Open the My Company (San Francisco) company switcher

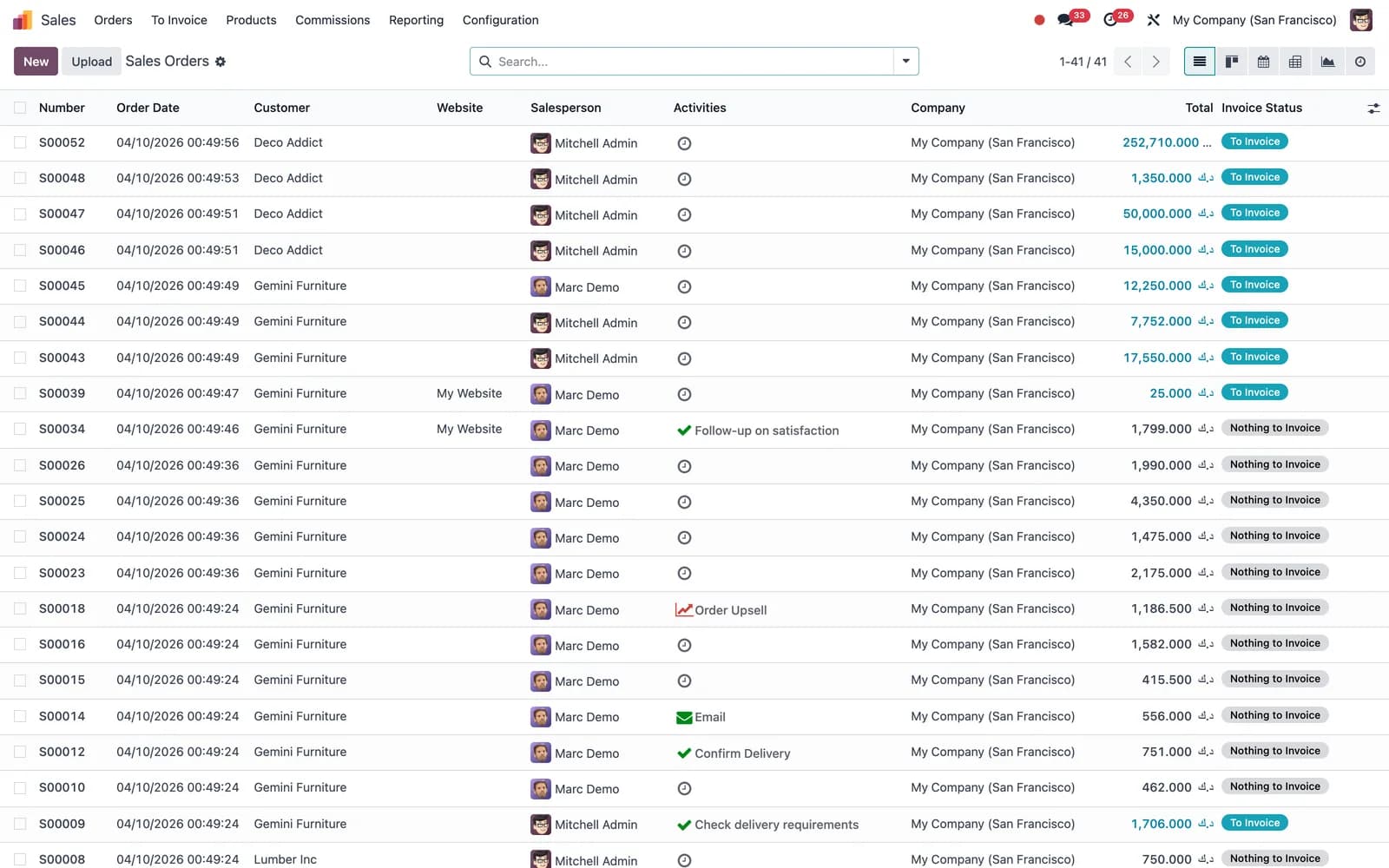(x=1254, y=20)
